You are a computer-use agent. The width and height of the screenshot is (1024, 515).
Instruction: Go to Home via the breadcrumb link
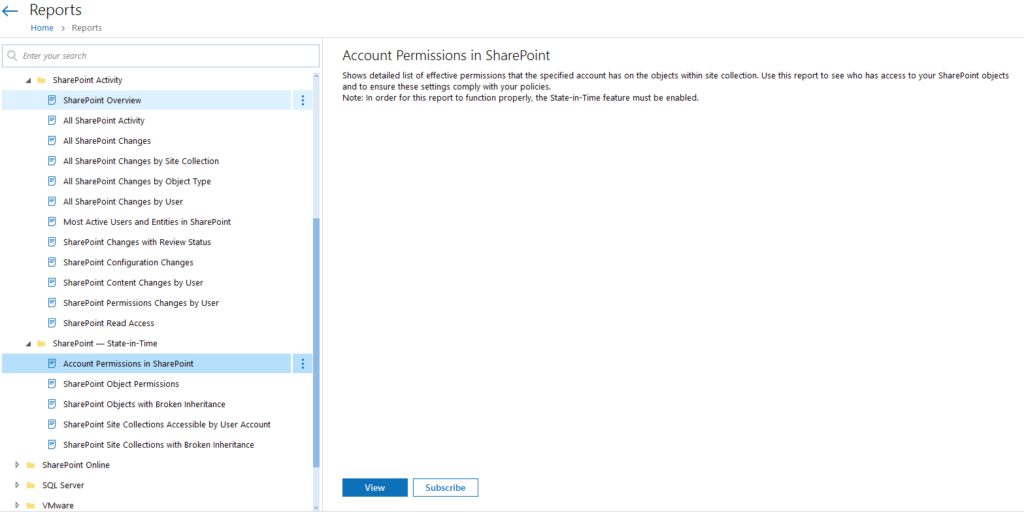42,28
